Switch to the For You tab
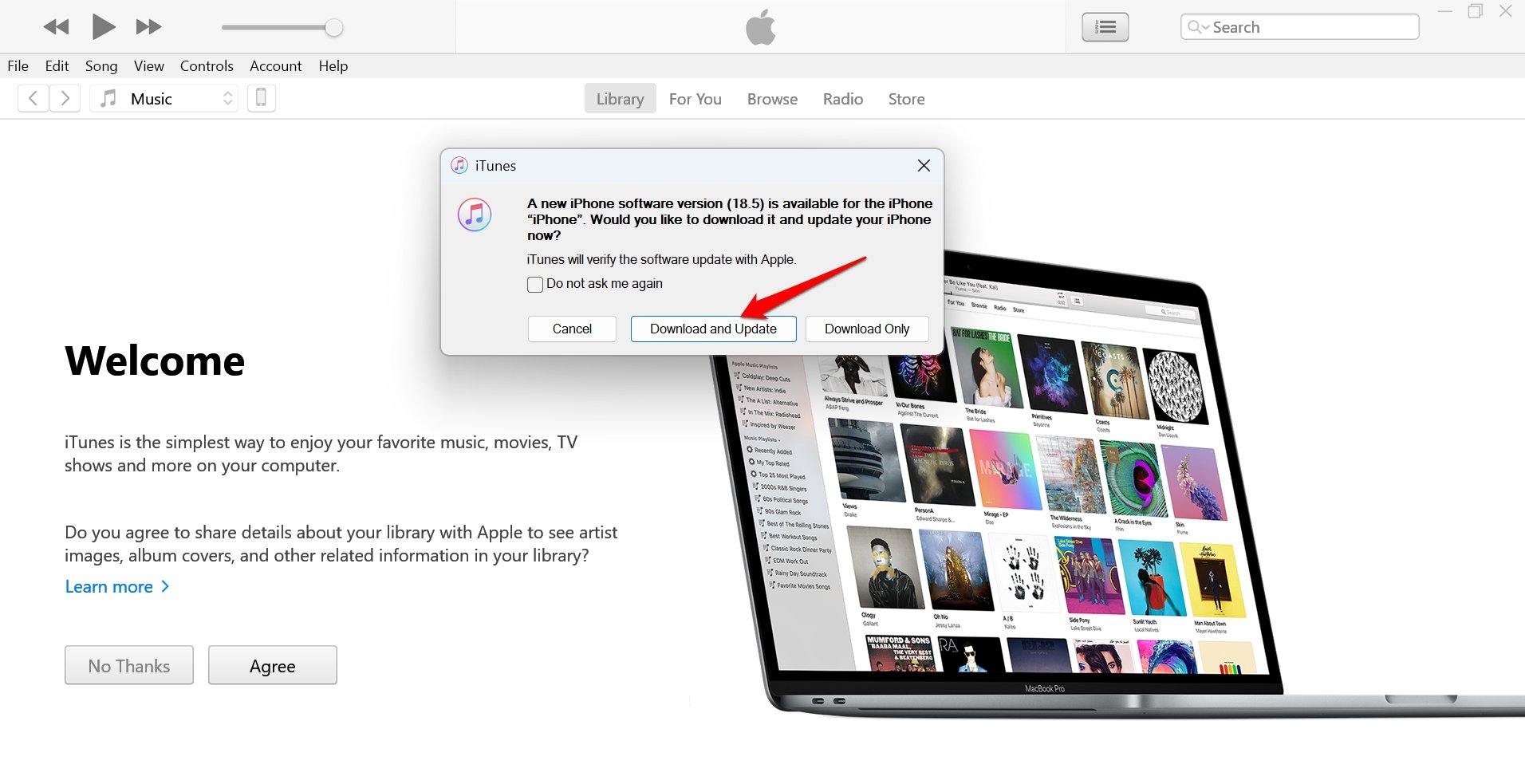 pyautogui.click(x=694, y=98)
